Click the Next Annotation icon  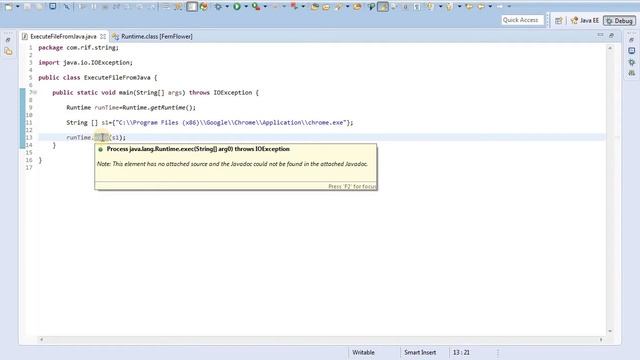[x=429, y=7]
